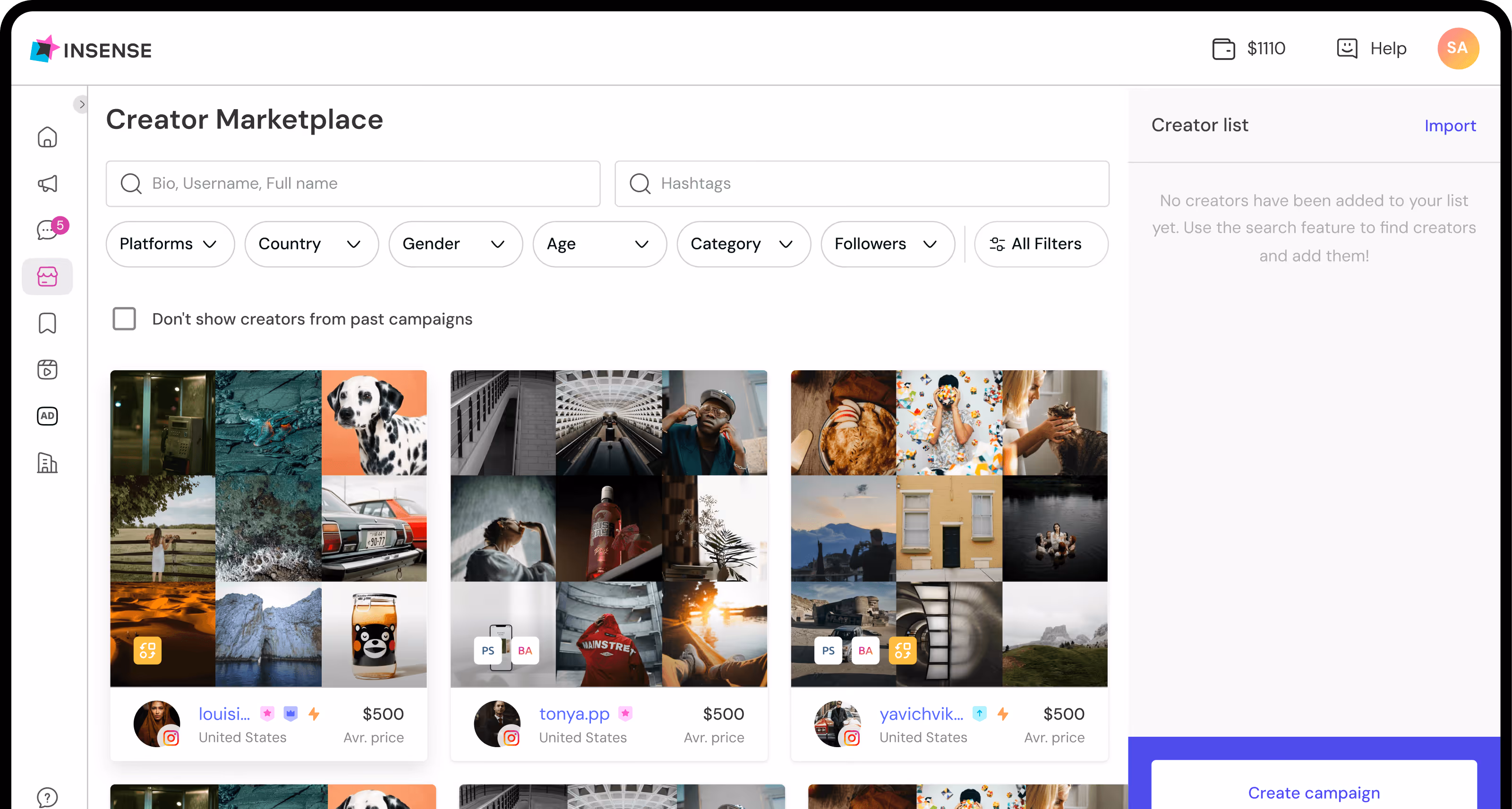Open the video content library icon

point(47,369)
